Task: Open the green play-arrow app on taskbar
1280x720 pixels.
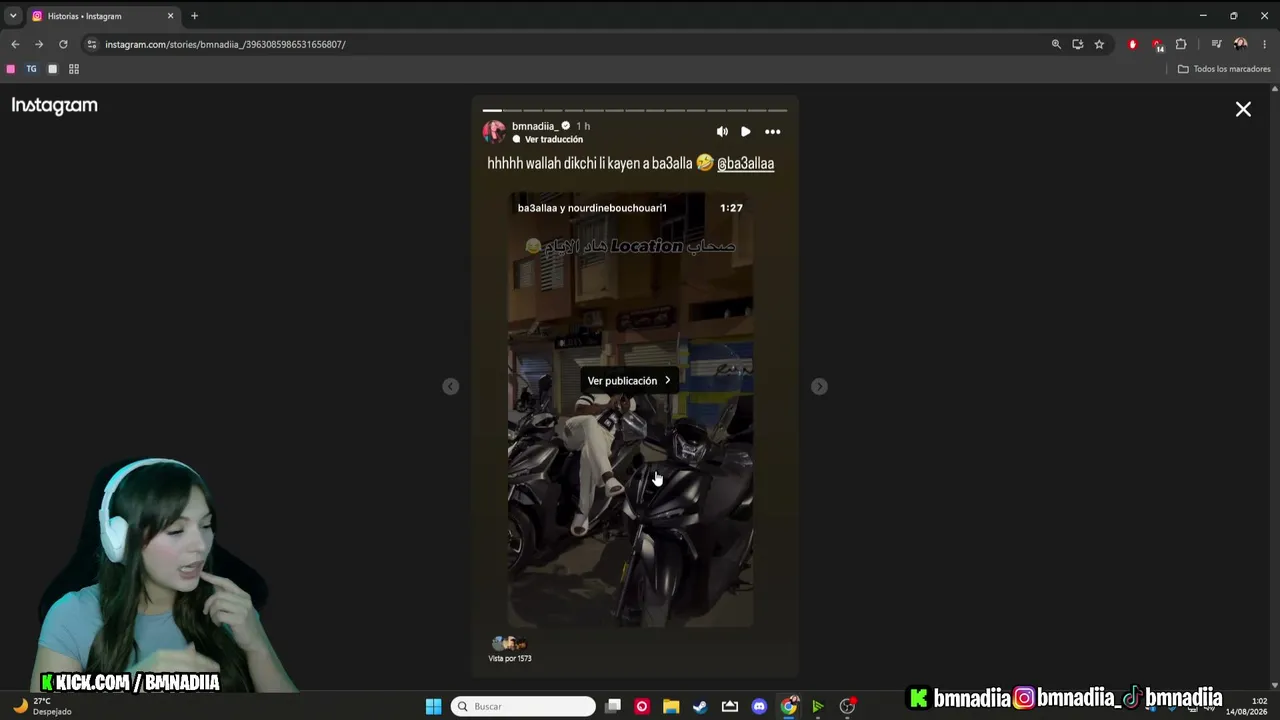Action: pos(818,707)
